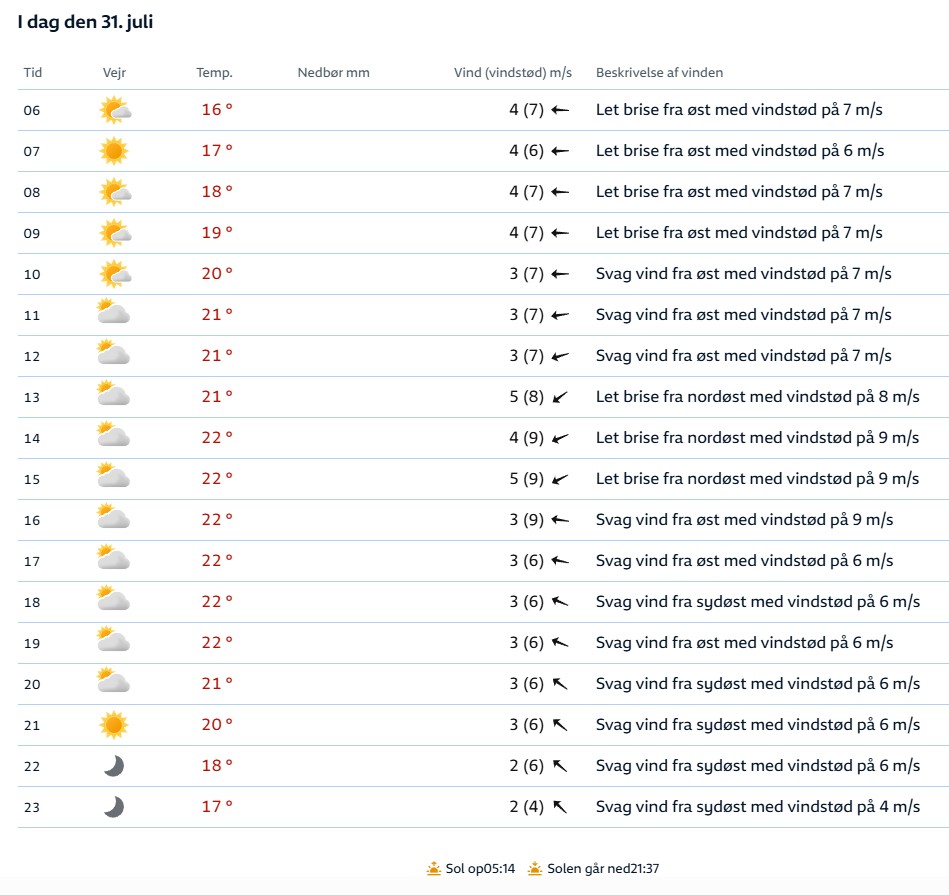Click the wind arrow in the 13 row
The width and height of the screenshot is (949, 895).
[560, 397]
